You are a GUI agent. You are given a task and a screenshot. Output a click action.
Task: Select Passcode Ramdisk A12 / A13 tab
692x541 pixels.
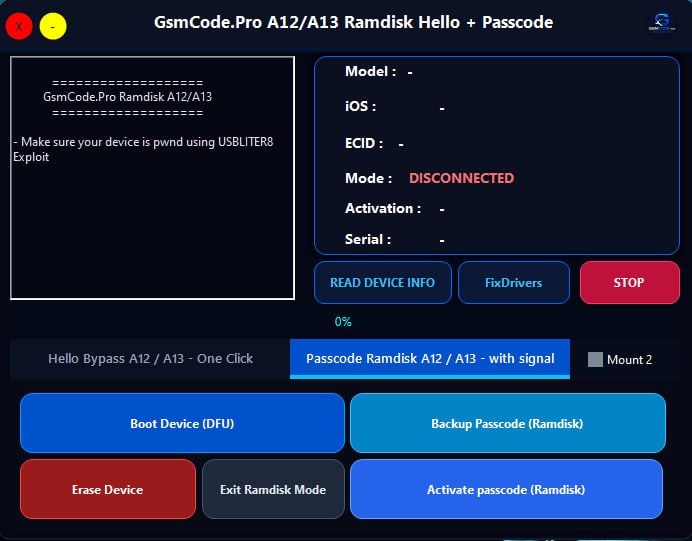pyautogui.click(x=430, y=359)
